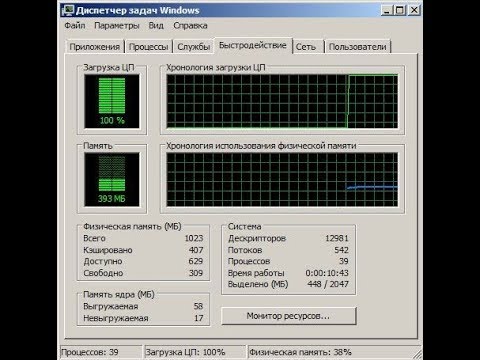Click the Физическая память (МБ) group label
Image resolution: width=480 pixels, height=360 pixels.
pos(132,227)
